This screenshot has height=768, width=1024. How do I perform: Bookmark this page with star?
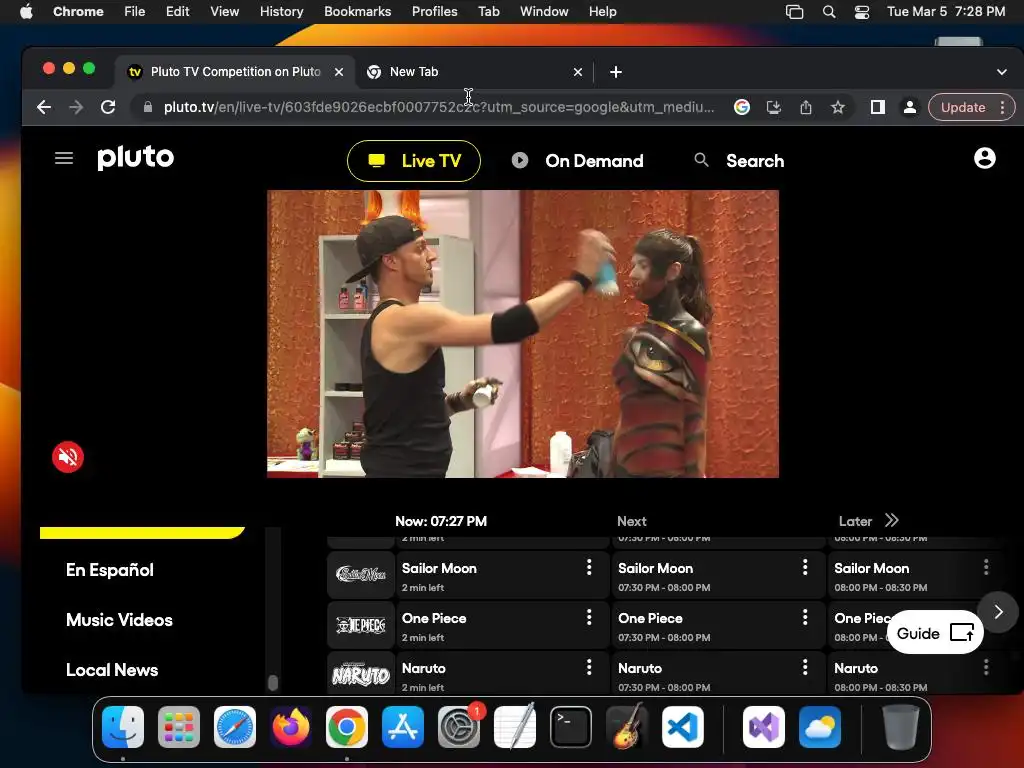(x=838, y=107)
